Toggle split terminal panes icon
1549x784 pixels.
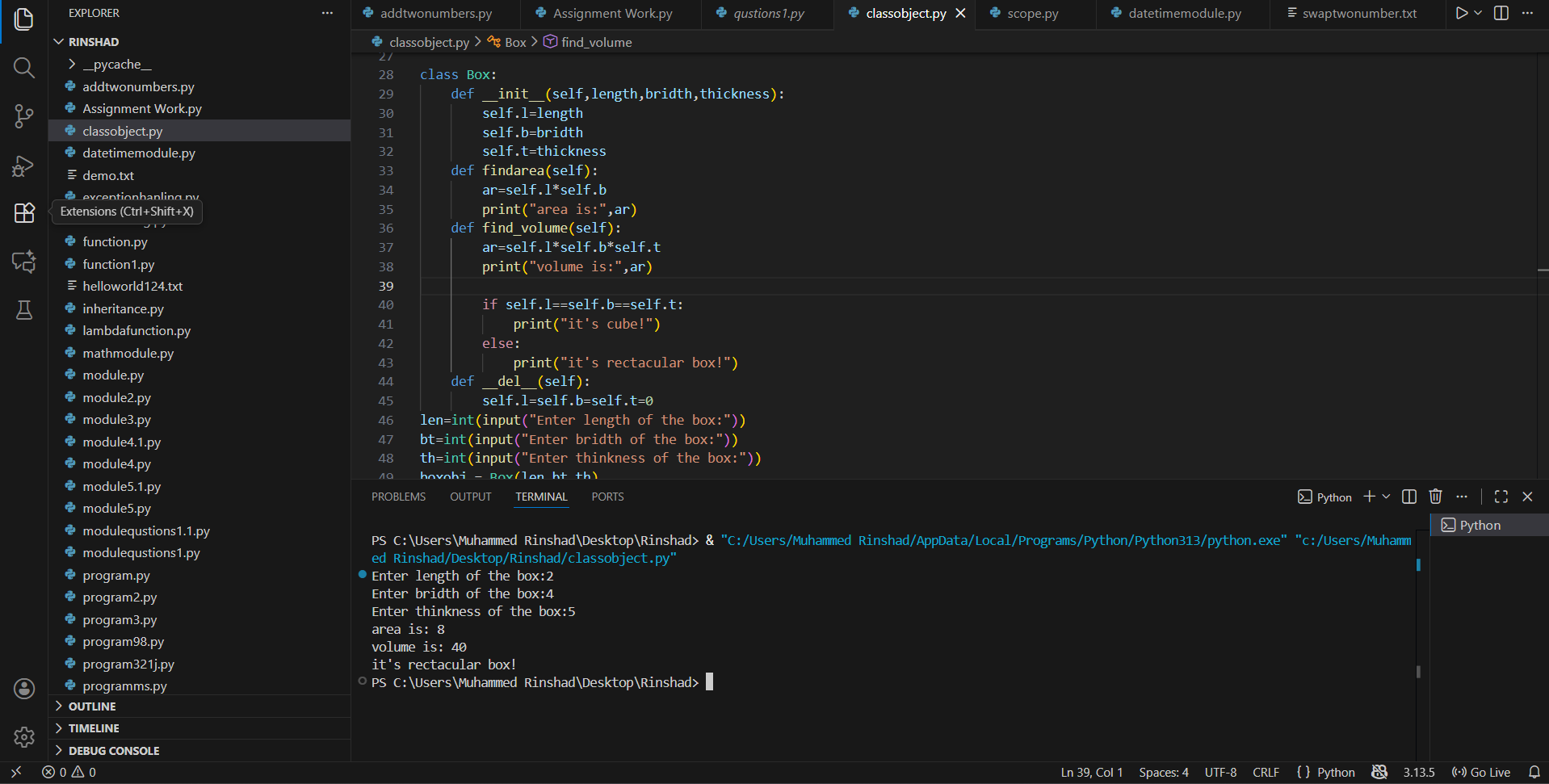point(1408,496)
